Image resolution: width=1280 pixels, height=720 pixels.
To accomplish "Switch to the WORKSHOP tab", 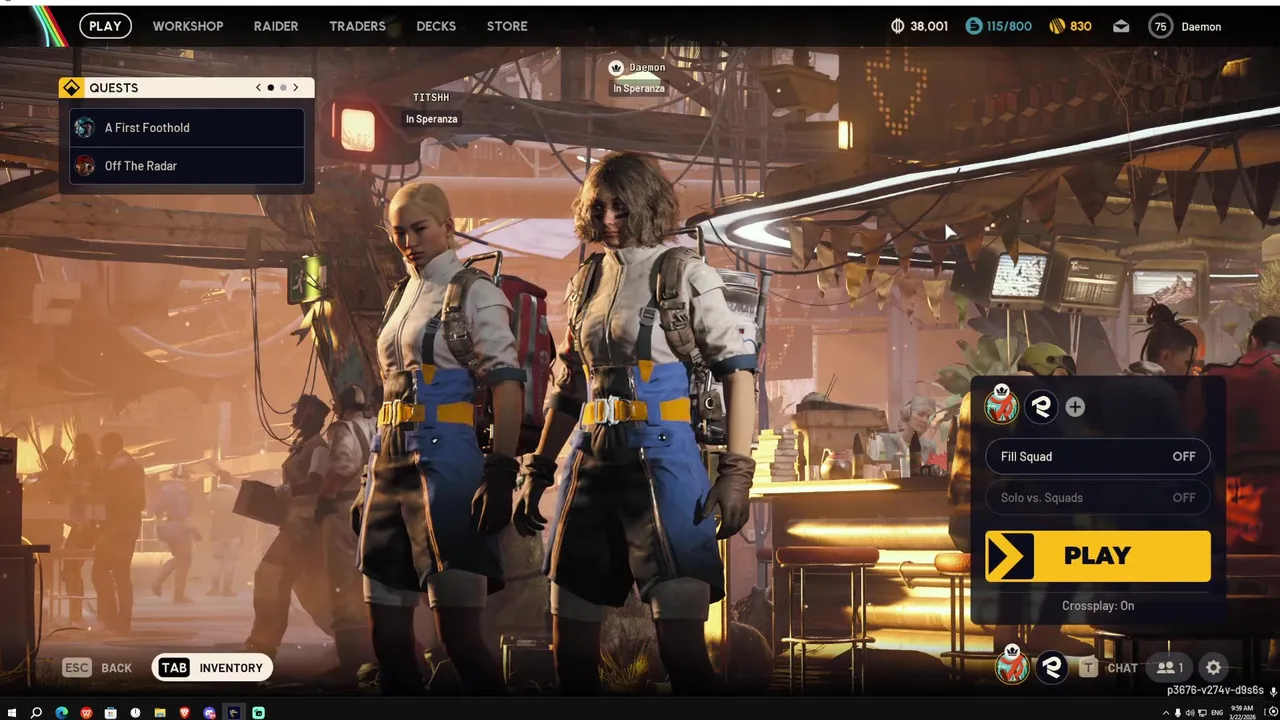I will pyautogui.click(x=188, y=26).
